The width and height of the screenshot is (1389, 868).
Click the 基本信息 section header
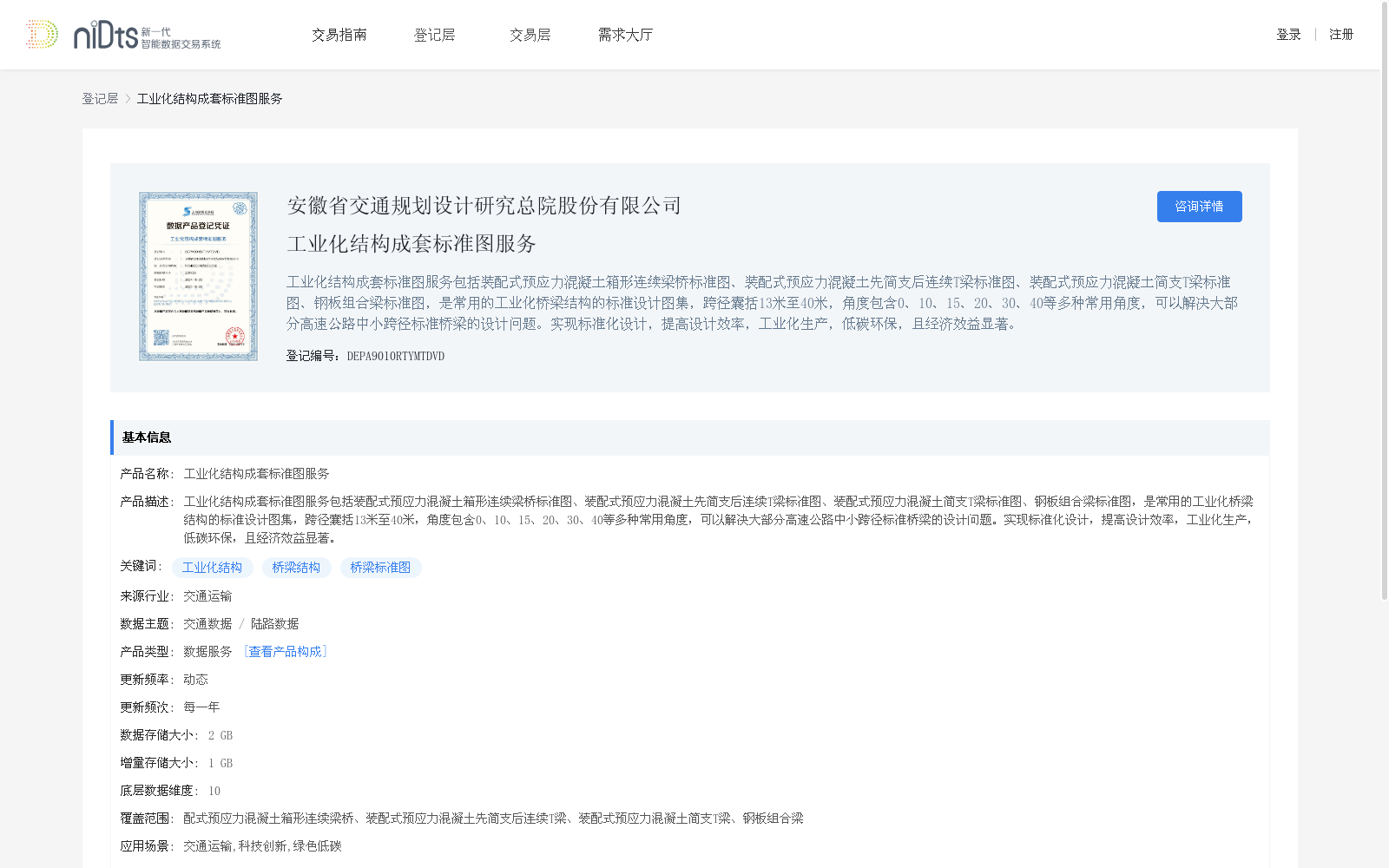690,437
